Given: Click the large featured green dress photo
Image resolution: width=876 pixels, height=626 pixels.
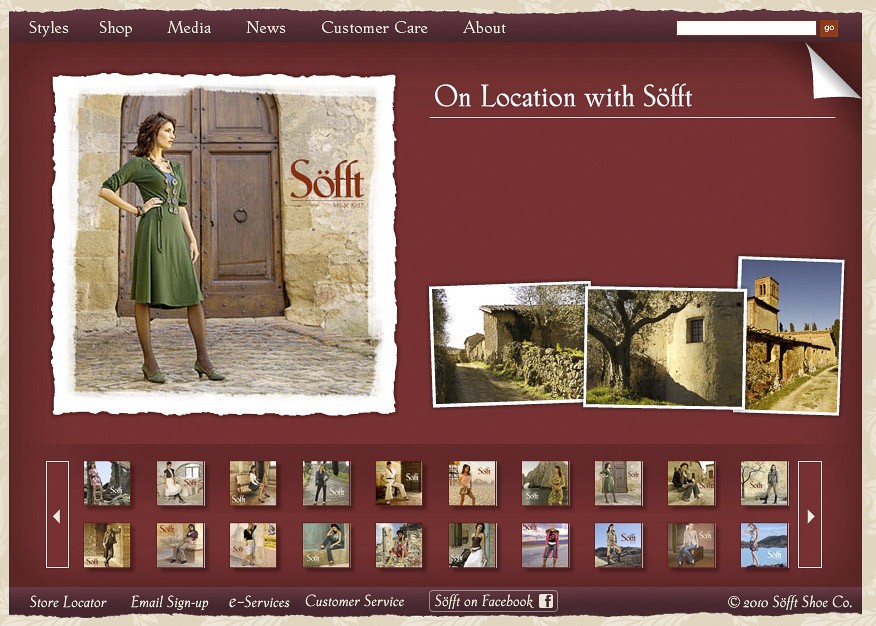Looking at the screenshot, I should pos(225,244).
